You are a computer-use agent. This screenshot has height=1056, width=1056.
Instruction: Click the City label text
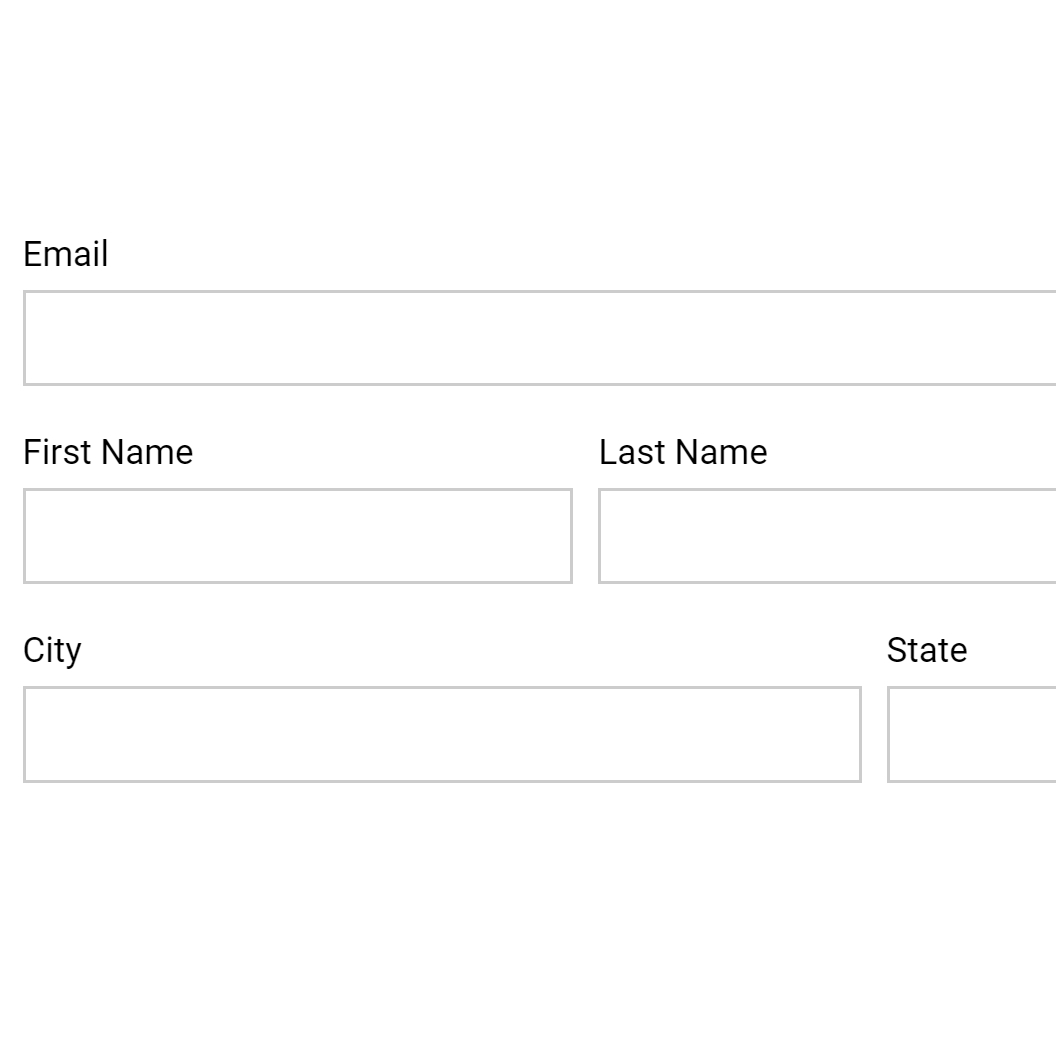click(52, 650)
